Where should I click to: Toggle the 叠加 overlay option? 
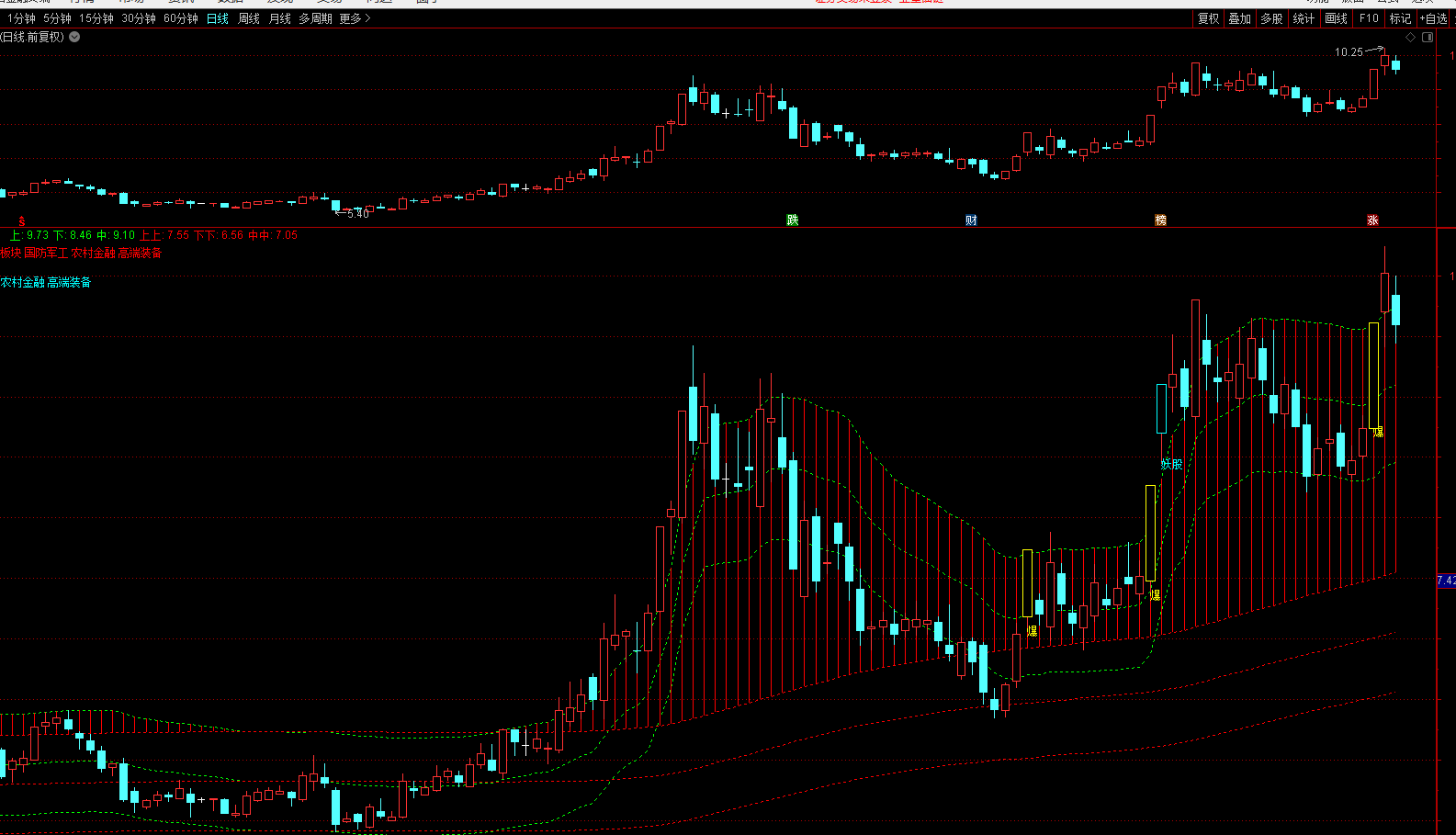point(1240,18)
